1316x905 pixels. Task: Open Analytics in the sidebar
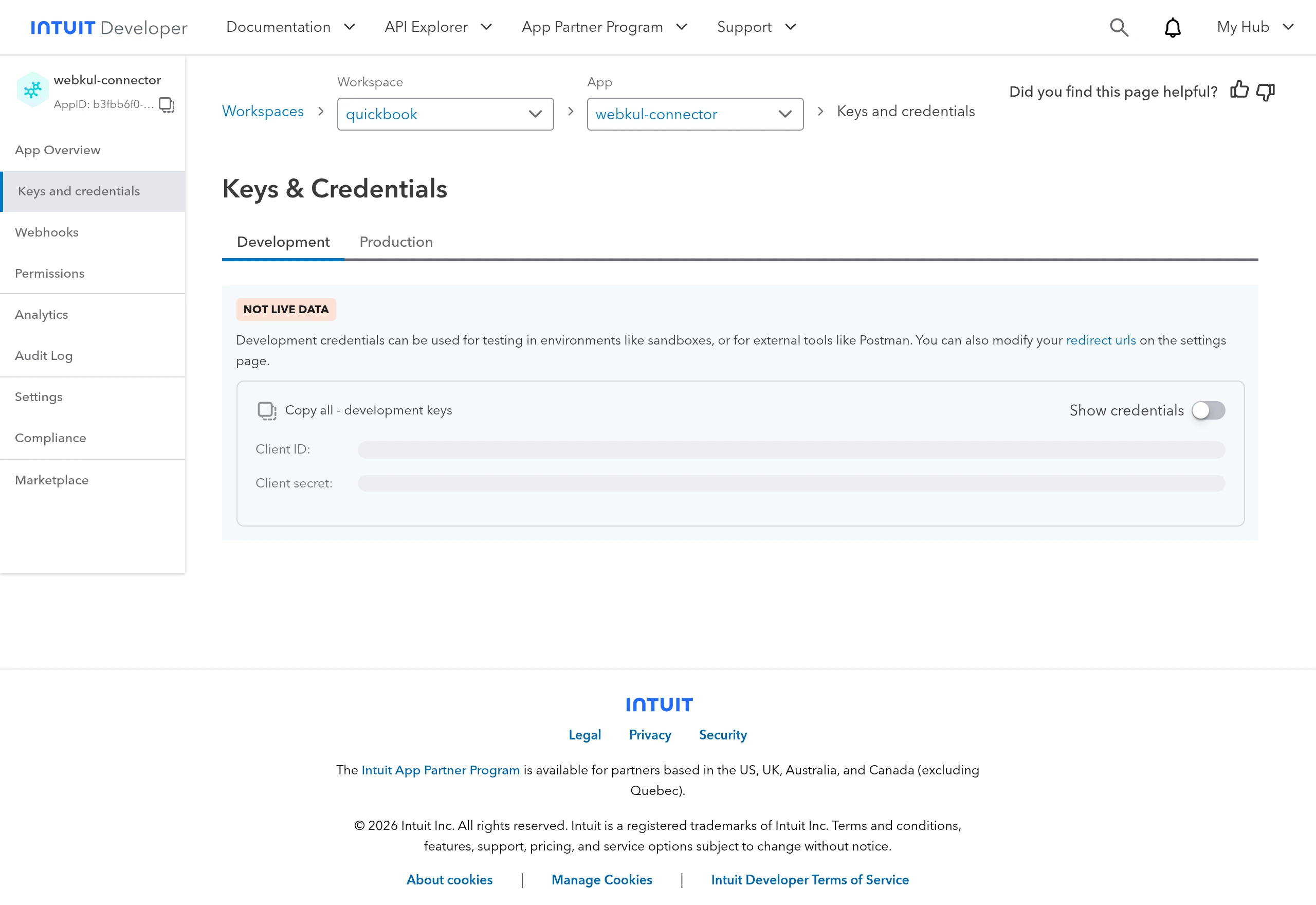(x=93, y=315)
